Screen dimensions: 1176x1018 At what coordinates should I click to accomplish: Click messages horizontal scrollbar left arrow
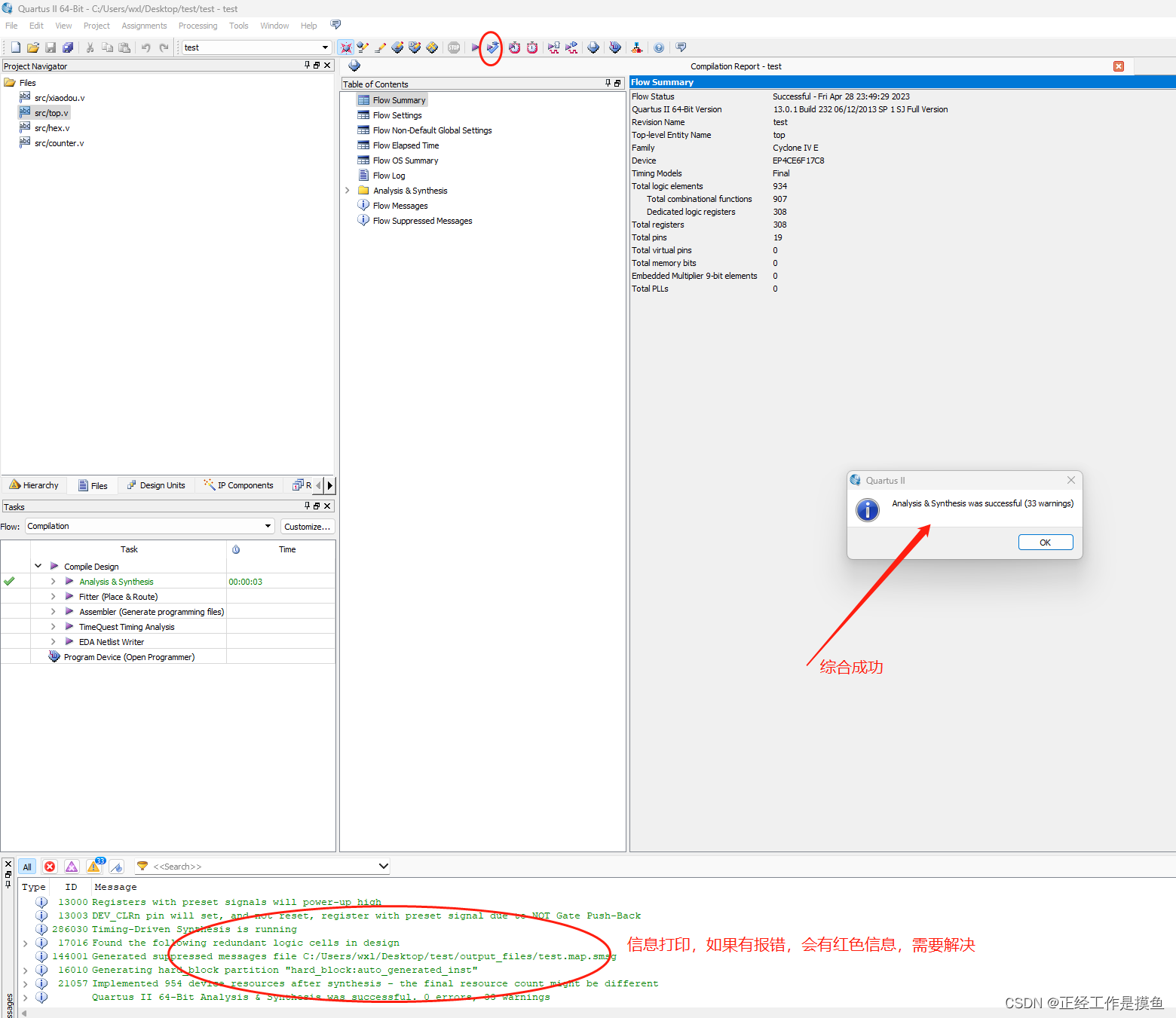23,1013
